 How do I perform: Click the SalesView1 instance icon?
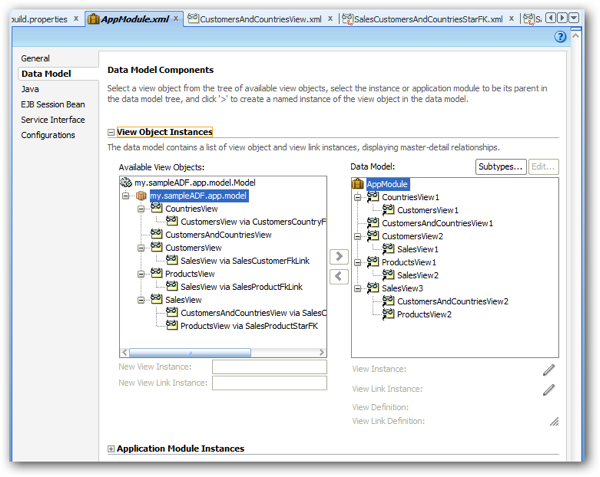(x=388, y=249)
